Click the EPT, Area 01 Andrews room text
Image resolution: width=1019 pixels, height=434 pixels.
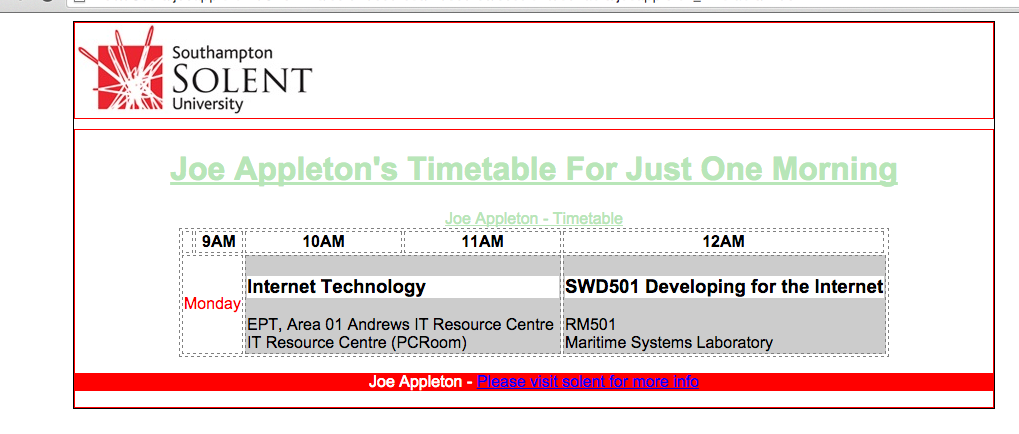pyautogui.click(x=400, y=325)
